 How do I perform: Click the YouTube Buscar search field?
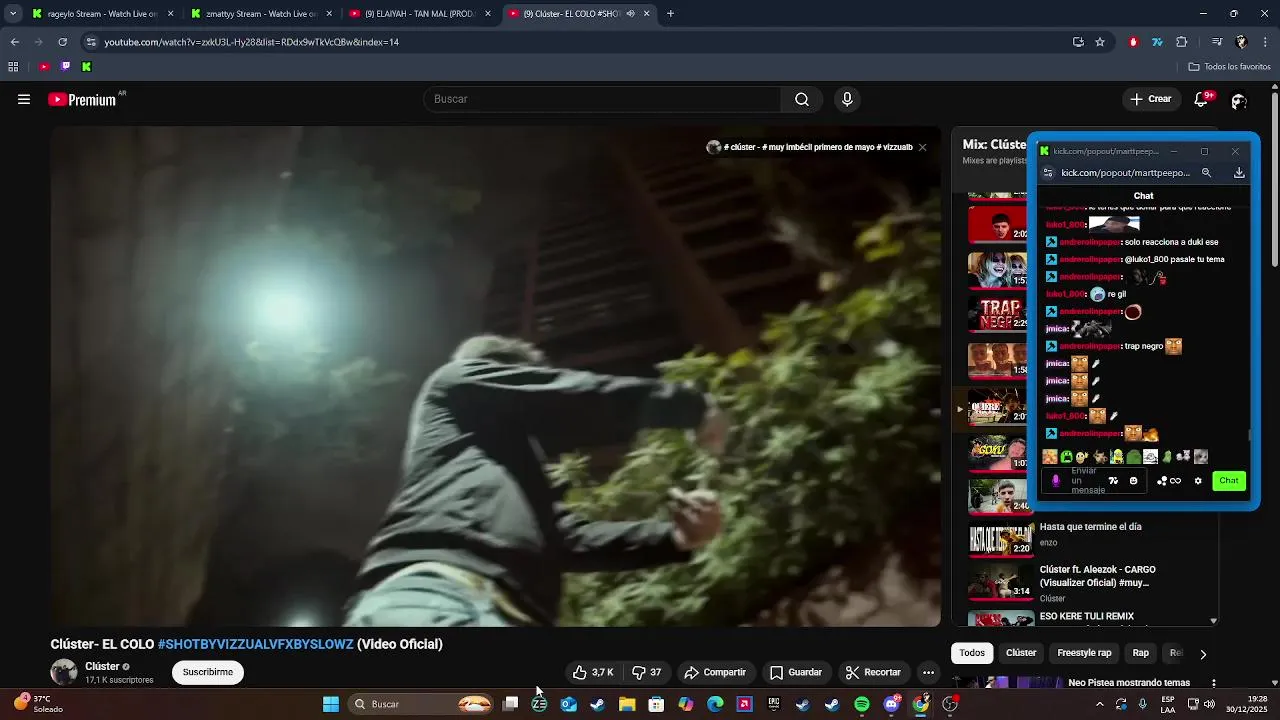click(x=604, y=99)
